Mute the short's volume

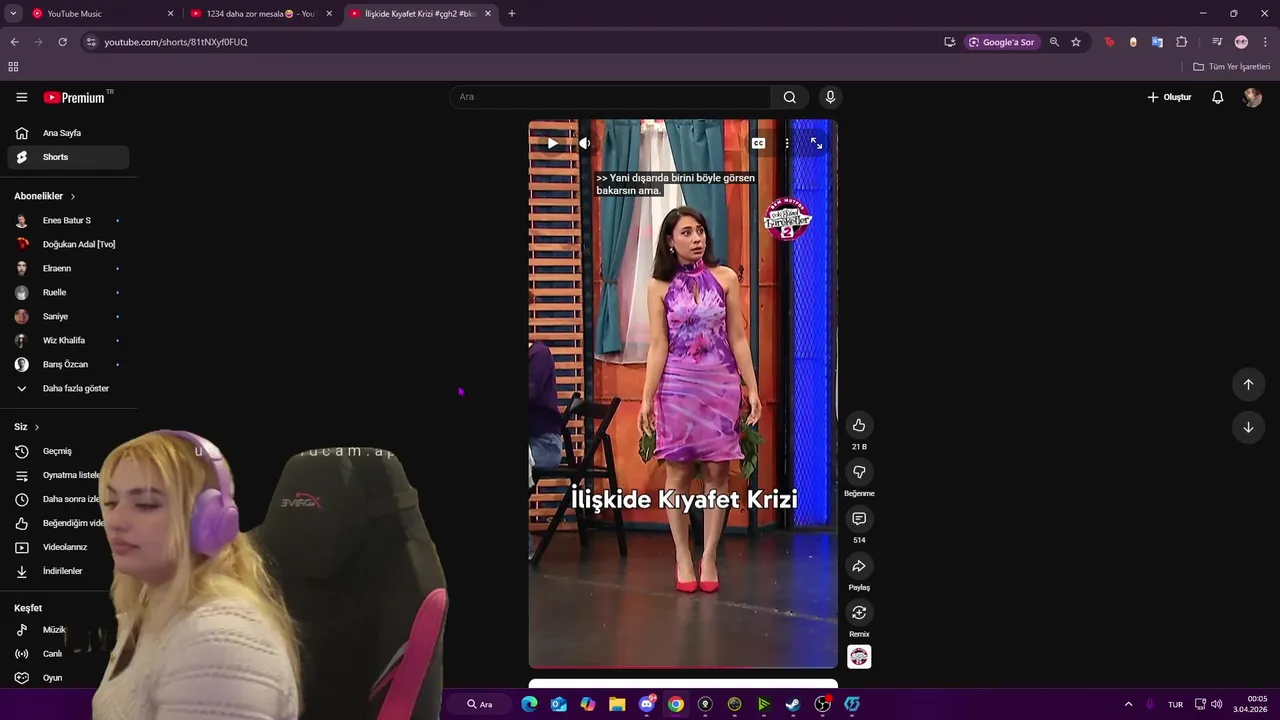584,143
